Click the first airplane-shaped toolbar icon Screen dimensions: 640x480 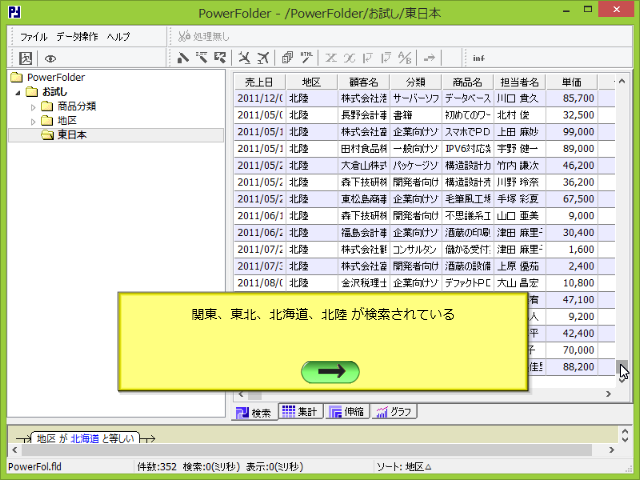[244, 58]
